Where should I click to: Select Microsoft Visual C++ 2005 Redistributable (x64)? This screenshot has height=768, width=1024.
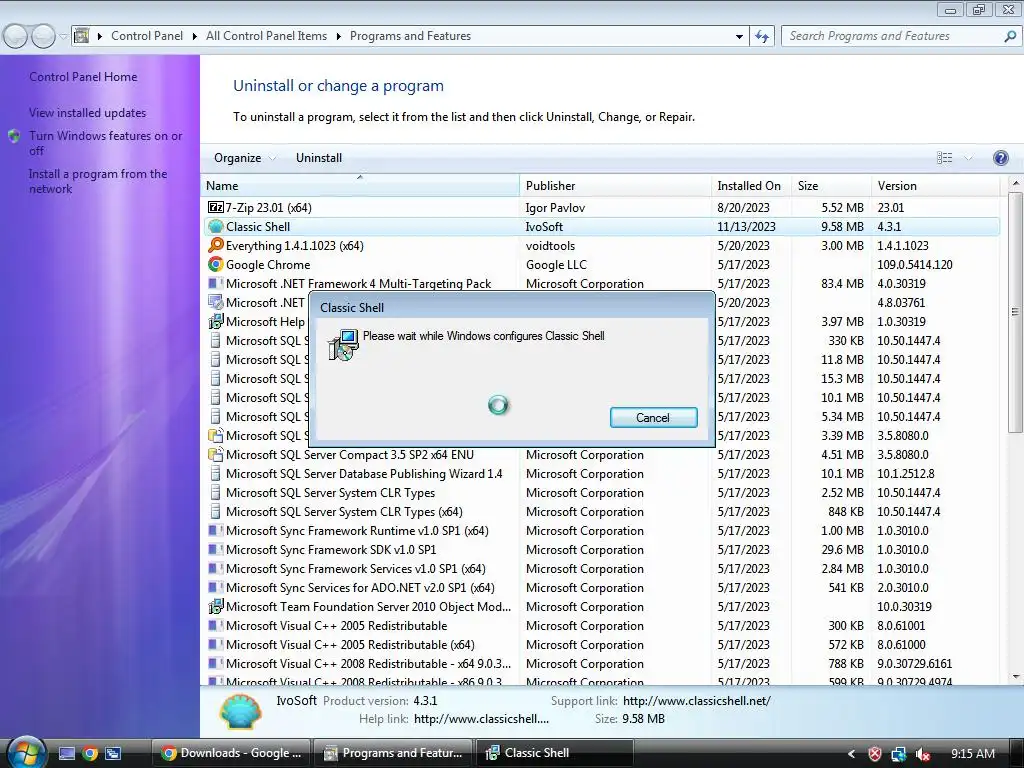click(601, 645)
